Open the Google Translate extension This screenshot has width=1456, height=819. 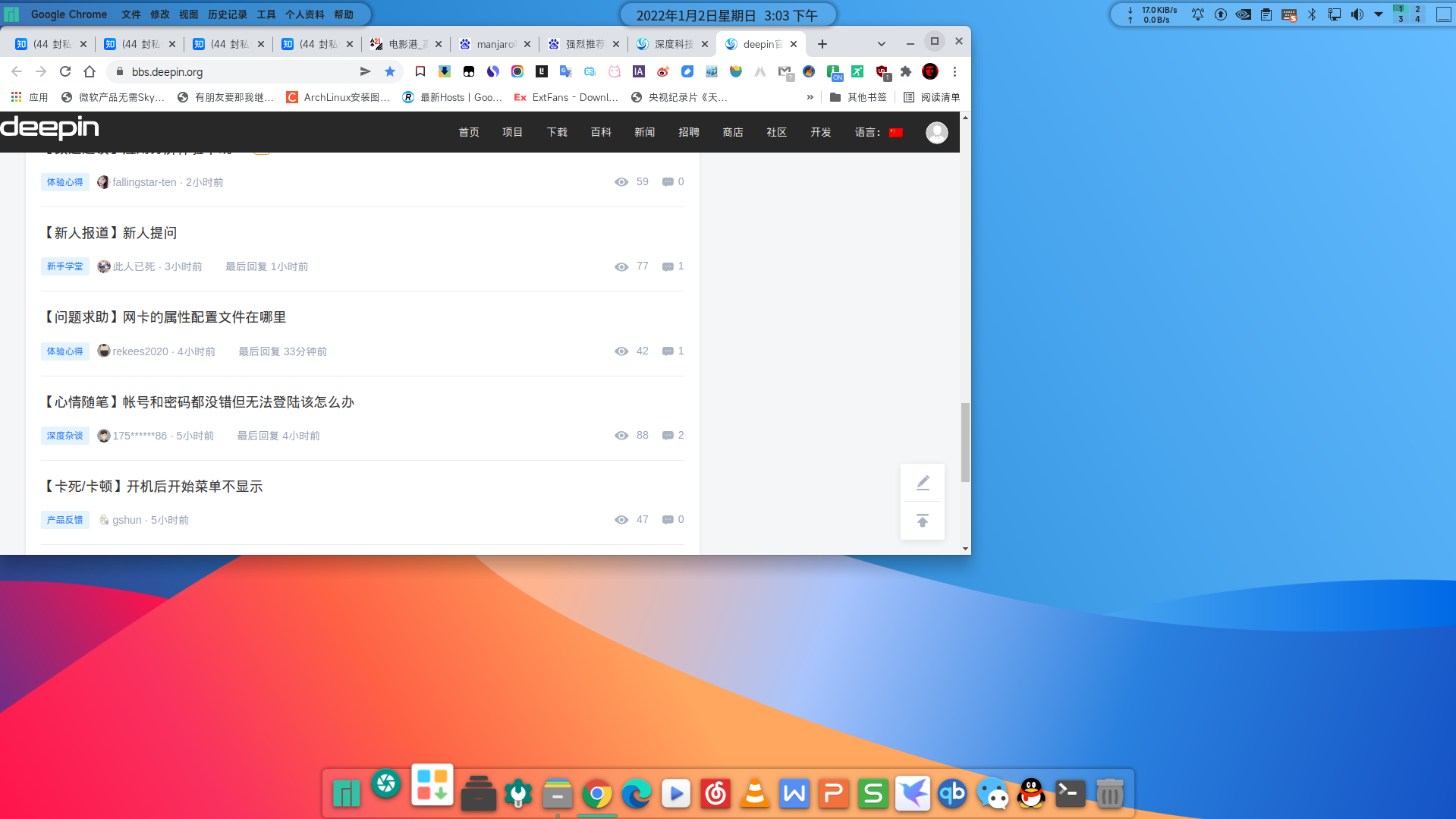click(x=565, y=71)
